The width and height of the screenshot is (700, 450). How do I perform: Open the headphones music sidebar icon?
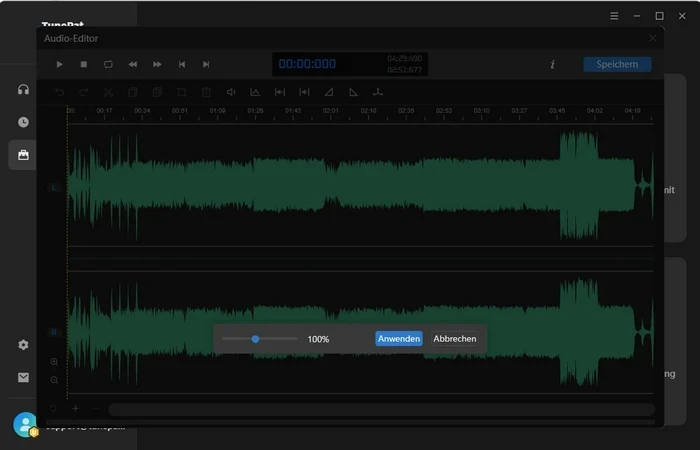point(23,89)
